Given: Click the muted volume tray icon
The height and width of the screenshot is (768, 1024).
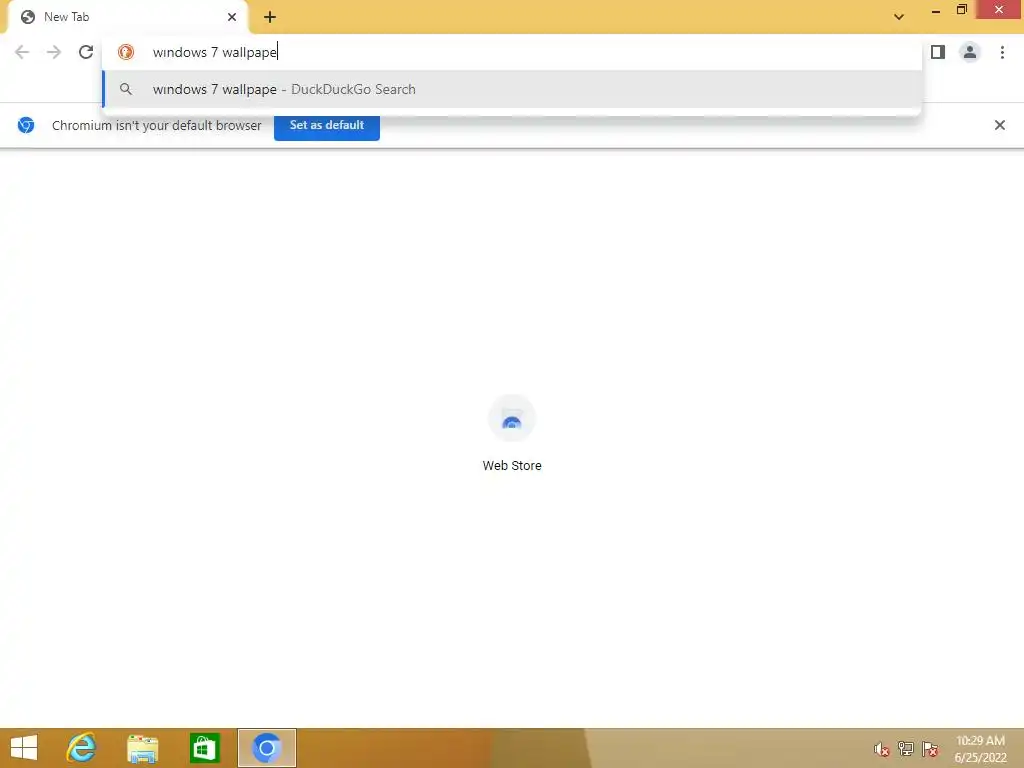Looking at the screenshot, I should pos(882,749).
